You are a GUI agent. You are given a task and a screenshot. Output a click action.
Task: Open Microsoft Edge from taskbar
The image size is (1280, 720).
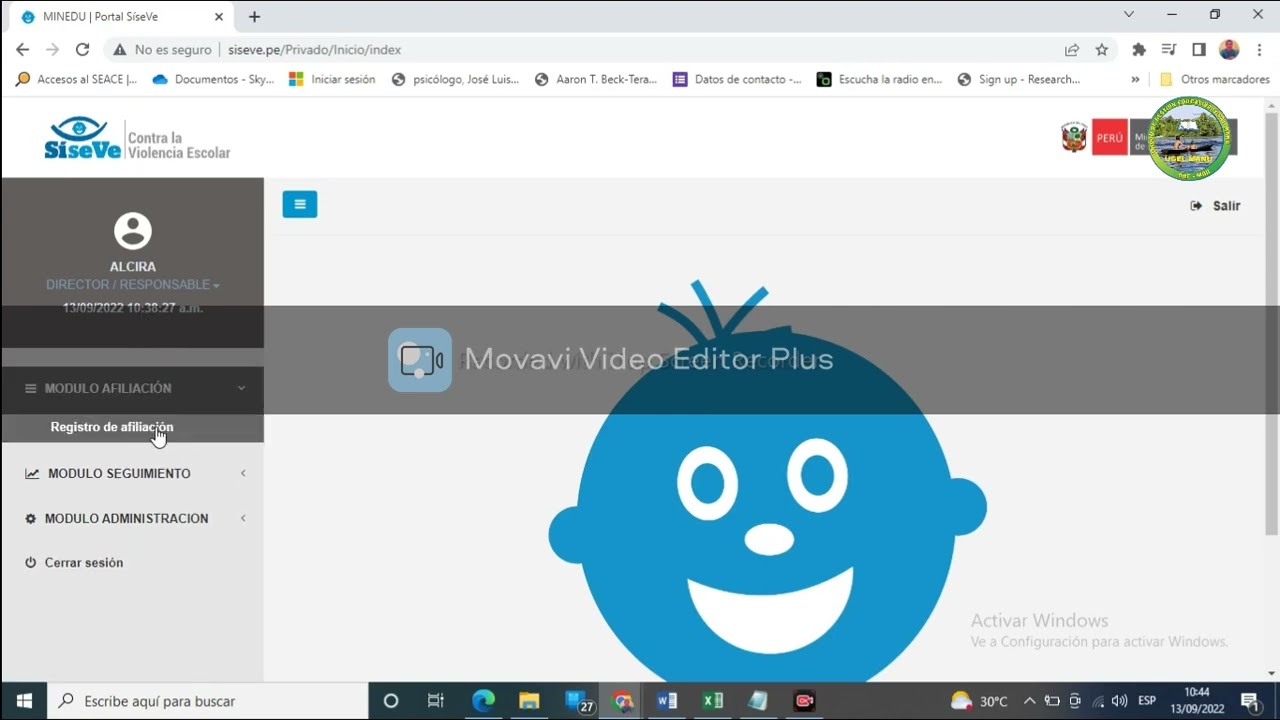click(x=483, y=701)
